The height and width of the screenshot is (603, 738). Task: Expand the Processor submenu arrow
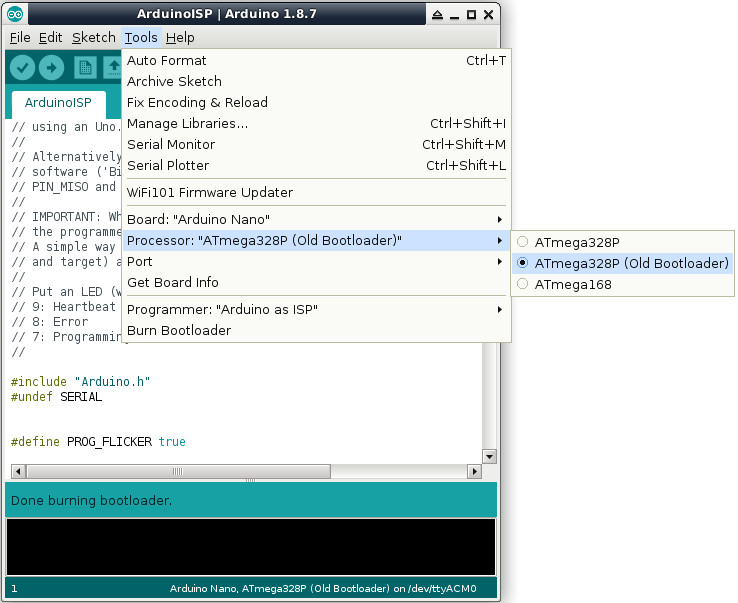click(499, 241)
